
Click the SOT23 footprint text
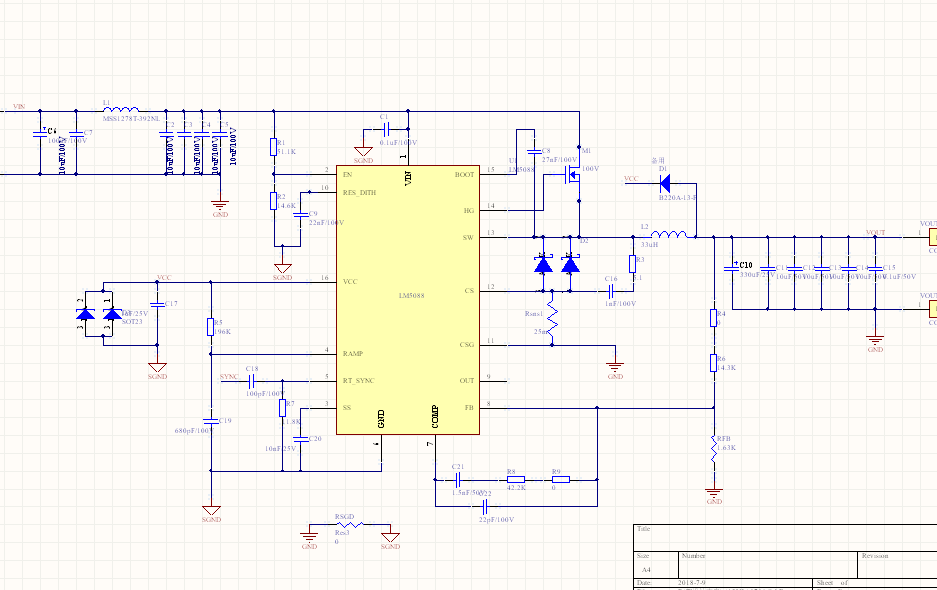click(x=132, y=322)
